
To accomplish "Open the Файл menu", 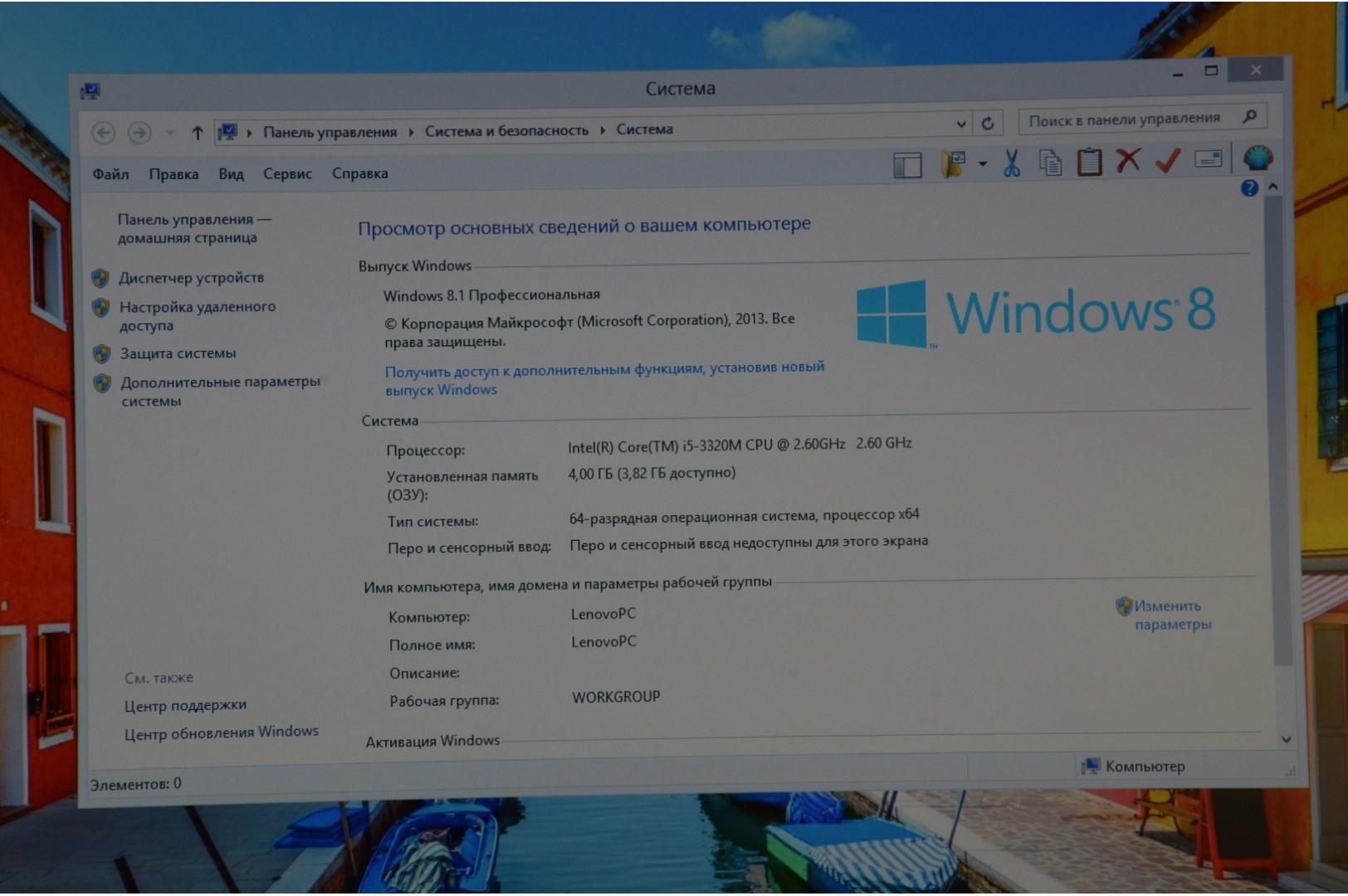I will [x=110, y=174].
